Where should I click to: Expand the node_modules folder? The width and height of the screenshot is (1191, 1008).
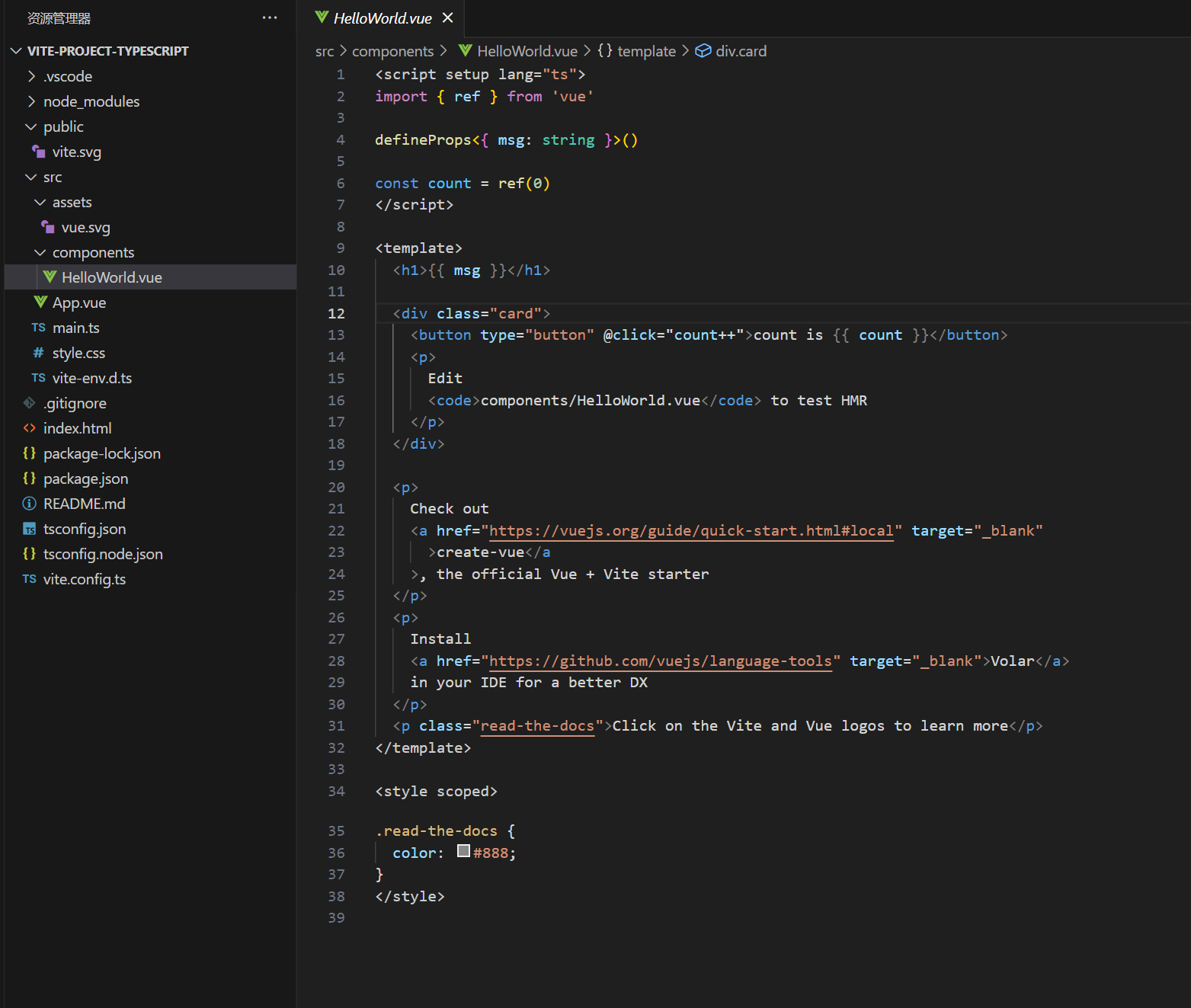[x=31, y=101]
